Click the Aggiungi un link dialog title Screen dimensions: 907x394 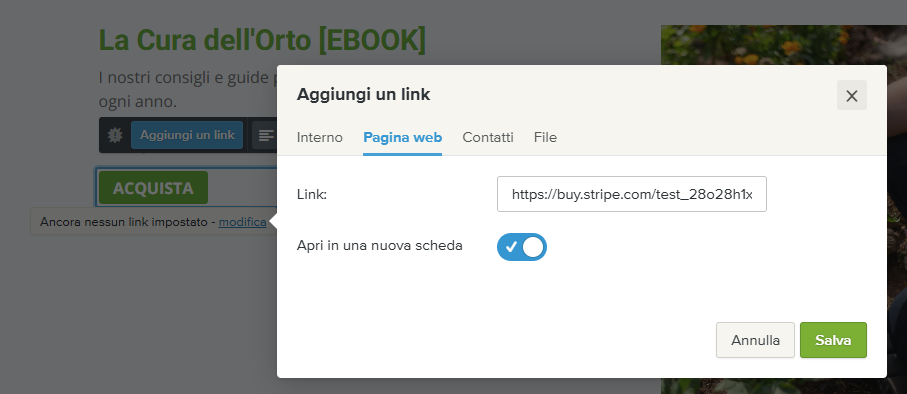click(x=363, y=94)
